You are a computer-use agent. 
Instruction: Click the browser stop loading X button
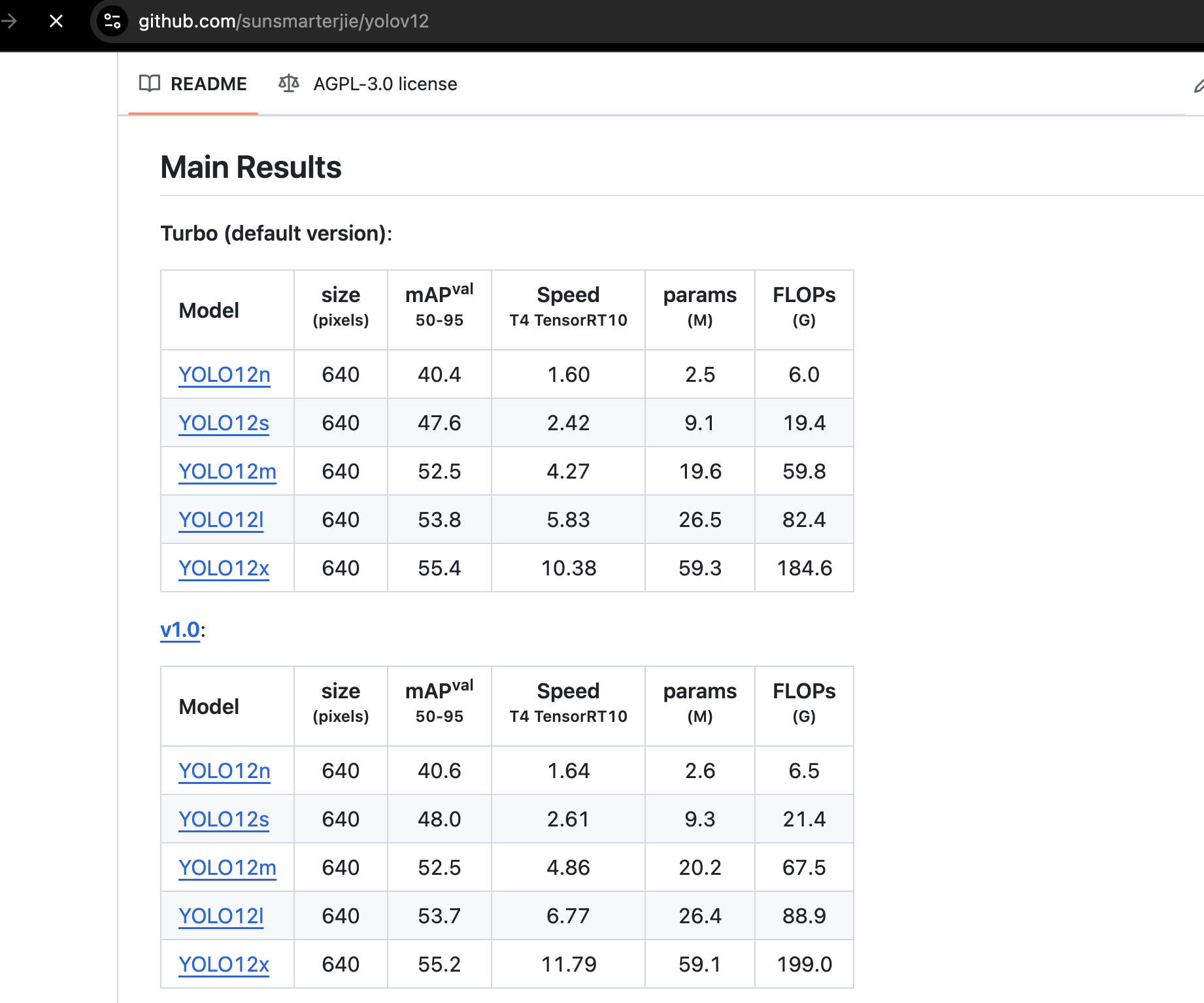pos(56,21)
